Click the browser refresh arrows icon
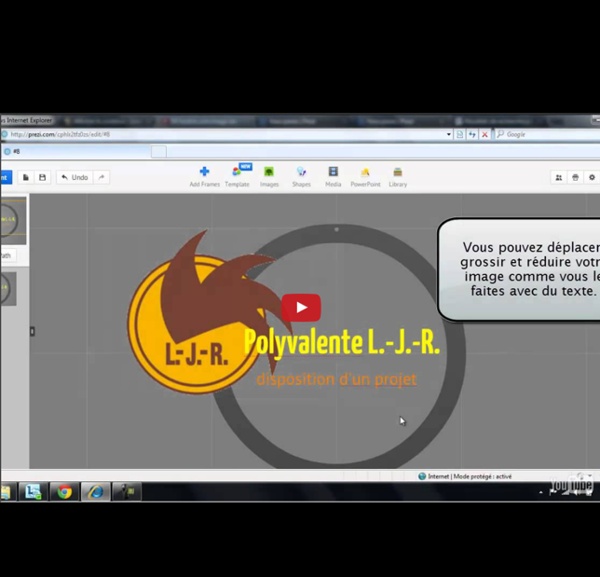600x577 pixels. click(472, 134)
